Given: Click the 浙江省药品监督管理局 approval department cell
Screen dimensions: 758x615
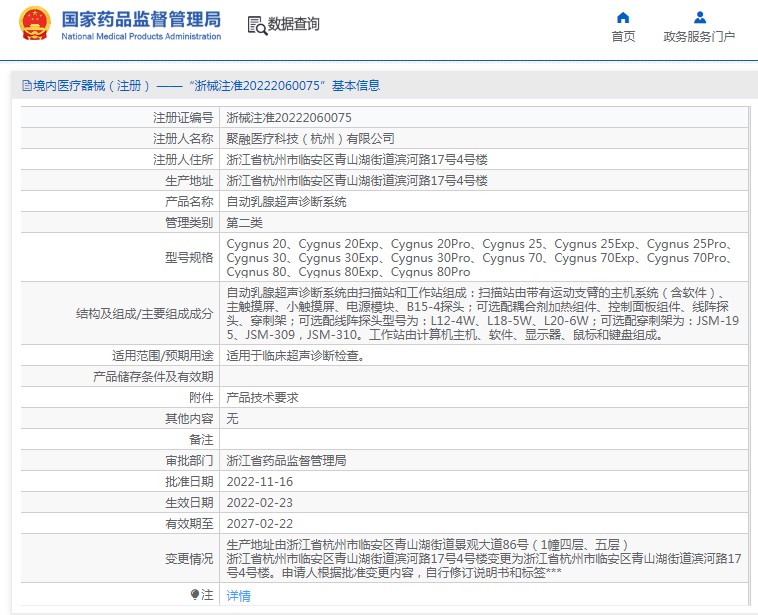Looking at the screenshot, I should (x=286, y=460).
